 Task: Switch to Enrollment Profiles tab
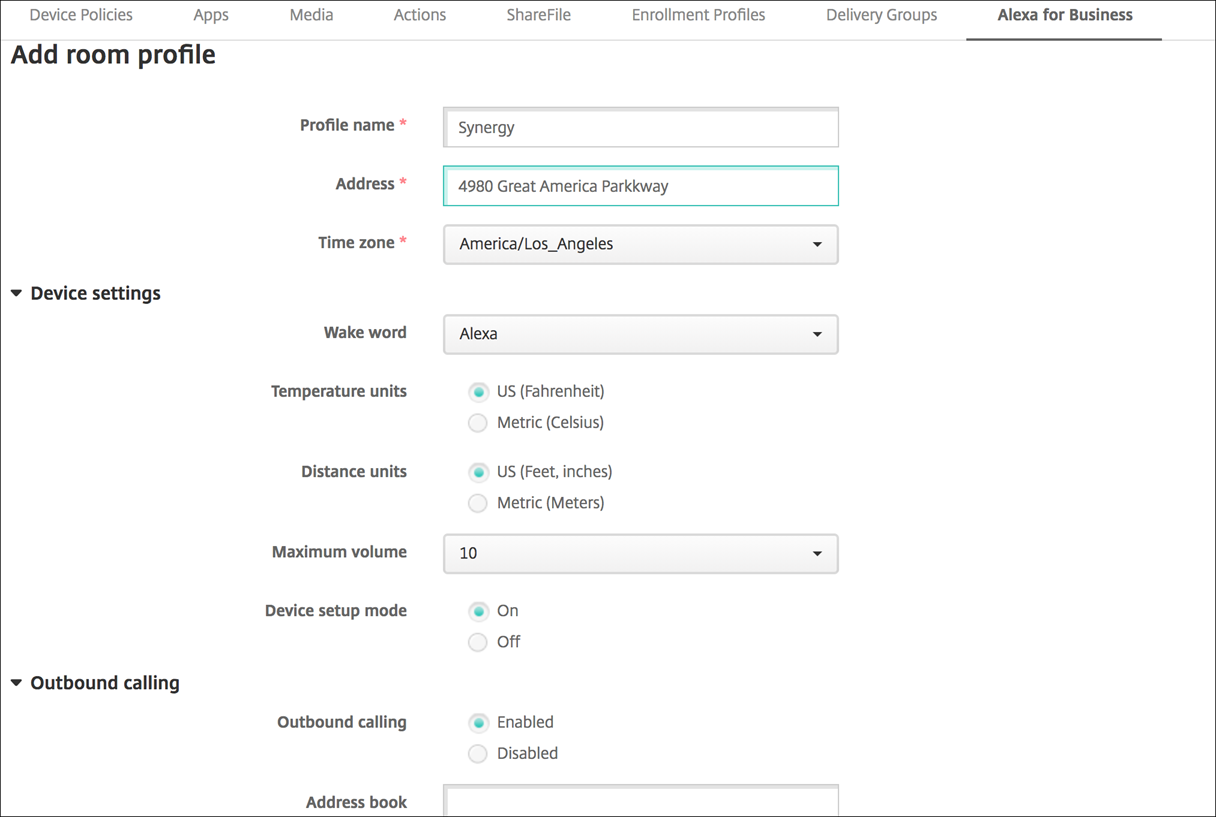pyautogui.click(x=698, y=15)
